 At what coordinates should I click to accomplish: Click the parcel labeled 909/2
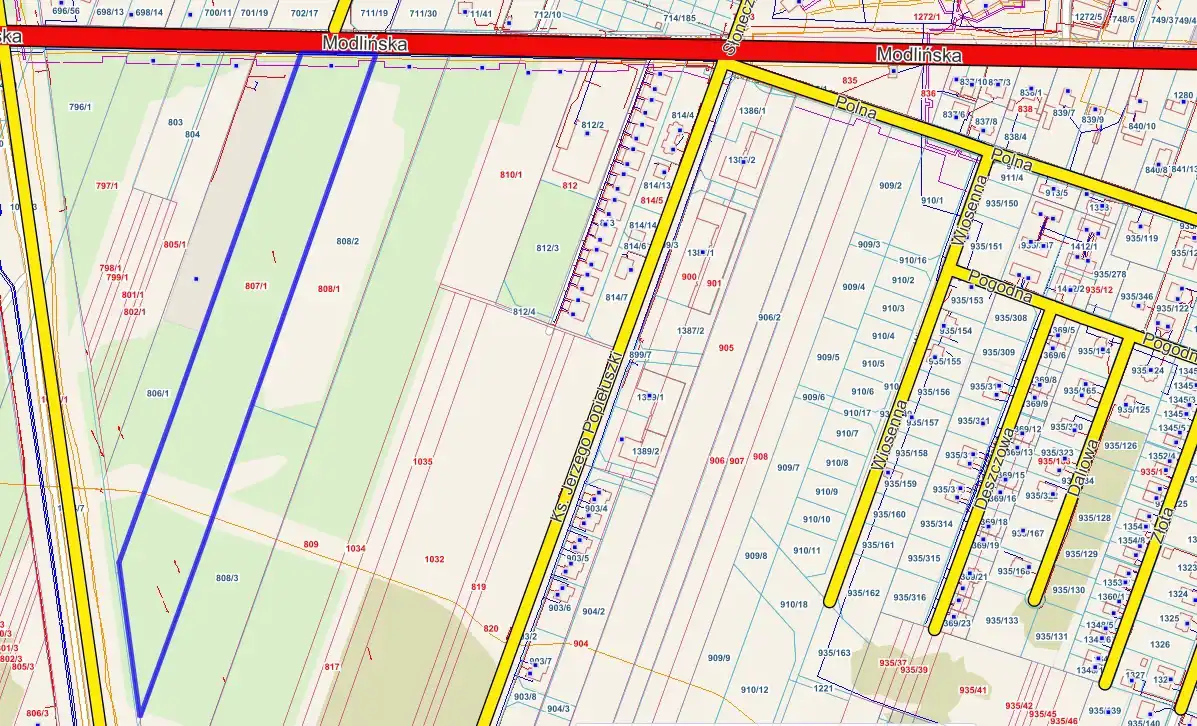click(890, 186)
